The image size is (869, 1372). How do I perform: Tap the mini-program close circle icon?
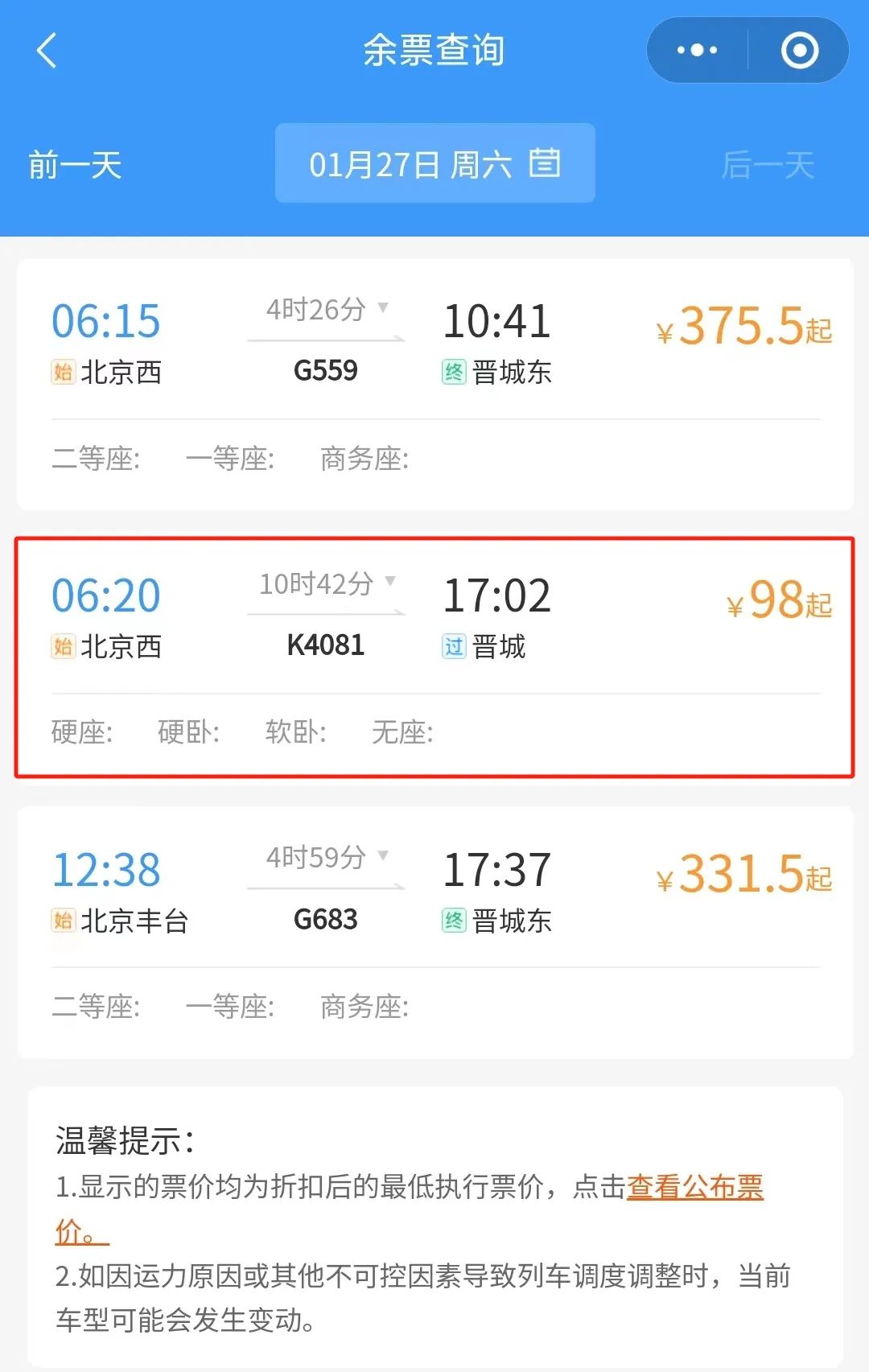[x=799, y=51]
